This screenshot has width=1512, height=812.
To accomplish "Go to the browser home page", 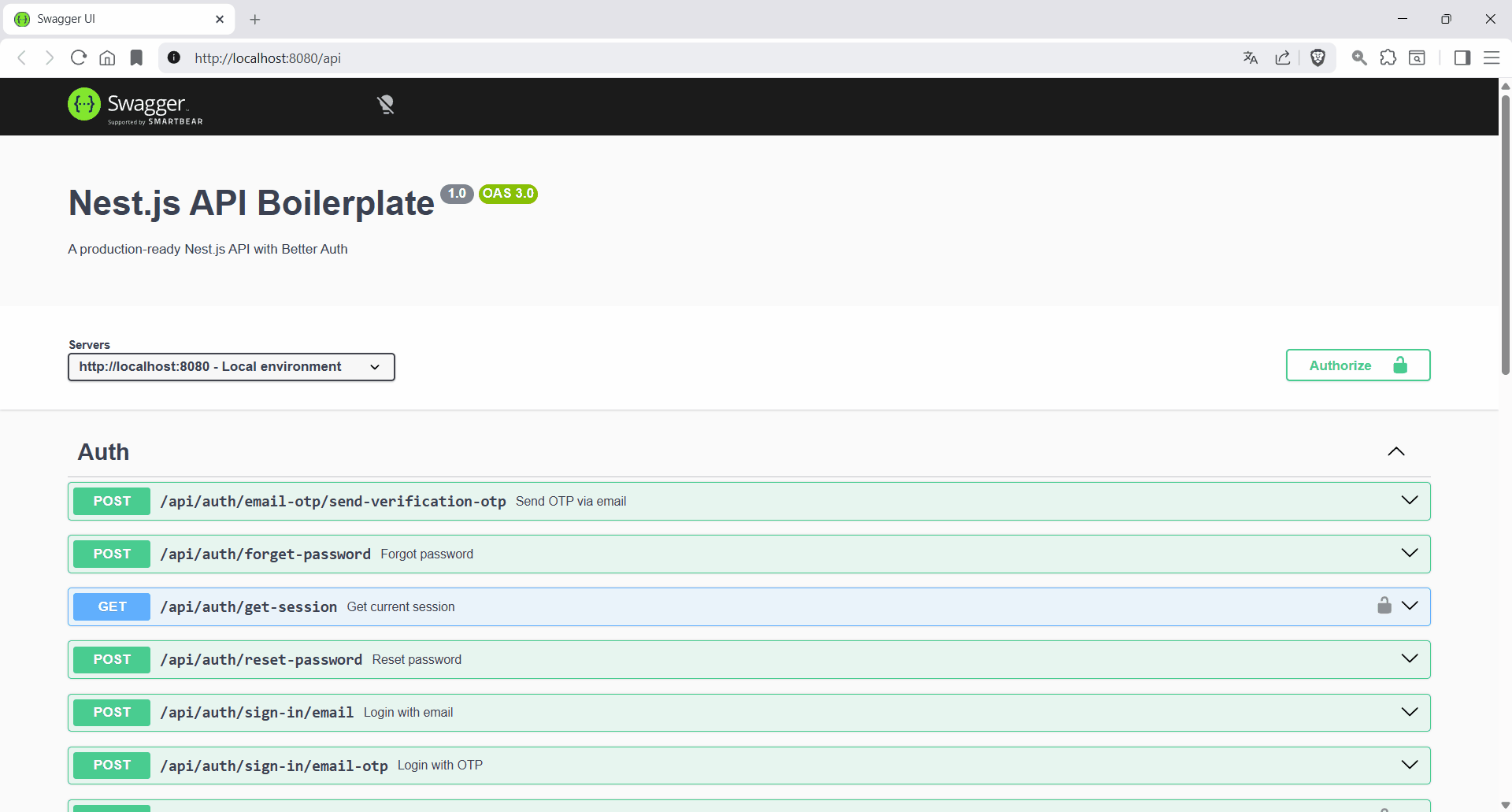I will (x=107, y=57).
